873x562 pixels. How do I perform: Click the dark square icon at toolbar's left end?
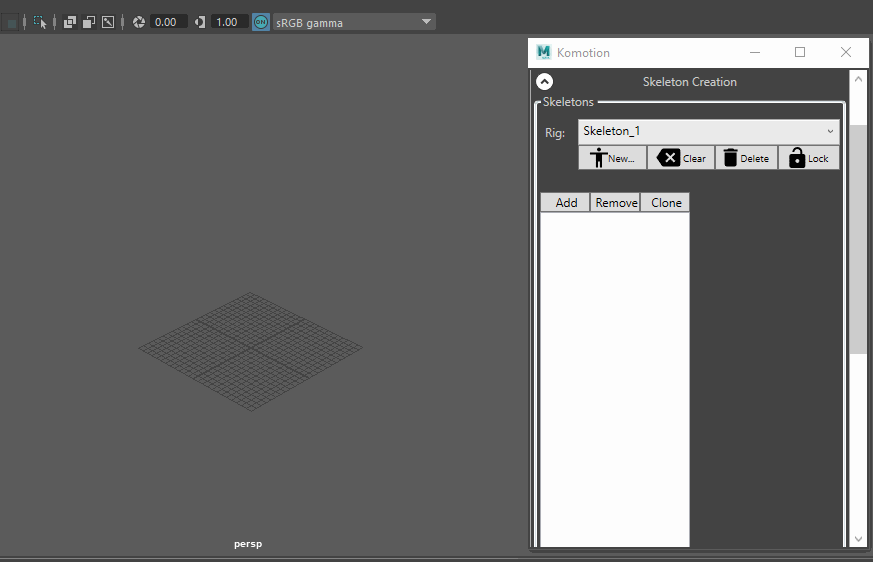coord(11,23)
